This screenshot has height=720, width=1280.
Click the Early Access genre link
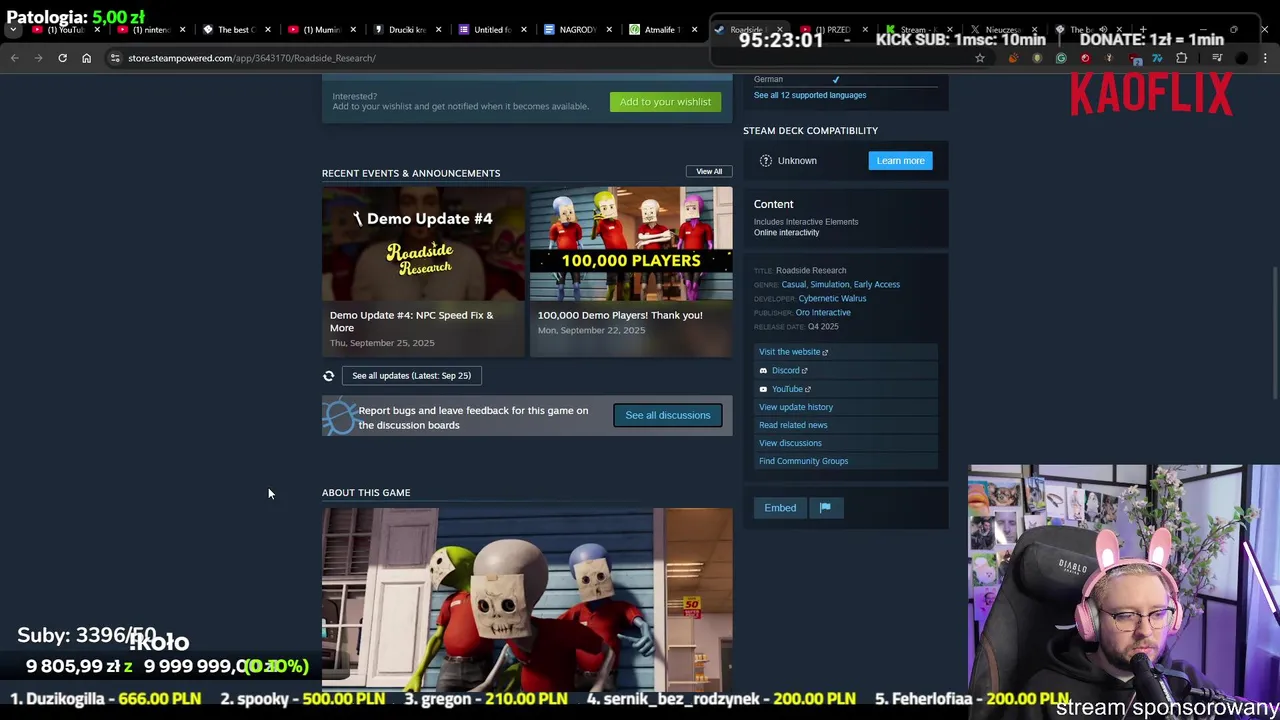(877, 285)
